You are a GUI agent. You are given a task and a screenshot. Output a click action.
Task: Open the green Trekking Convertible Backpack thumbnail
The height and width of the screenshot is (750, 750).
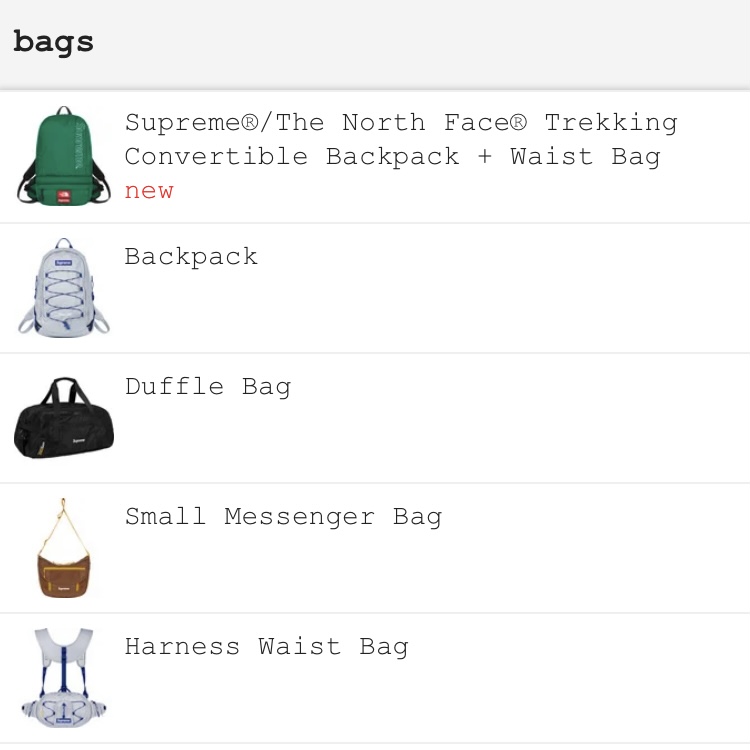point(64,157)
